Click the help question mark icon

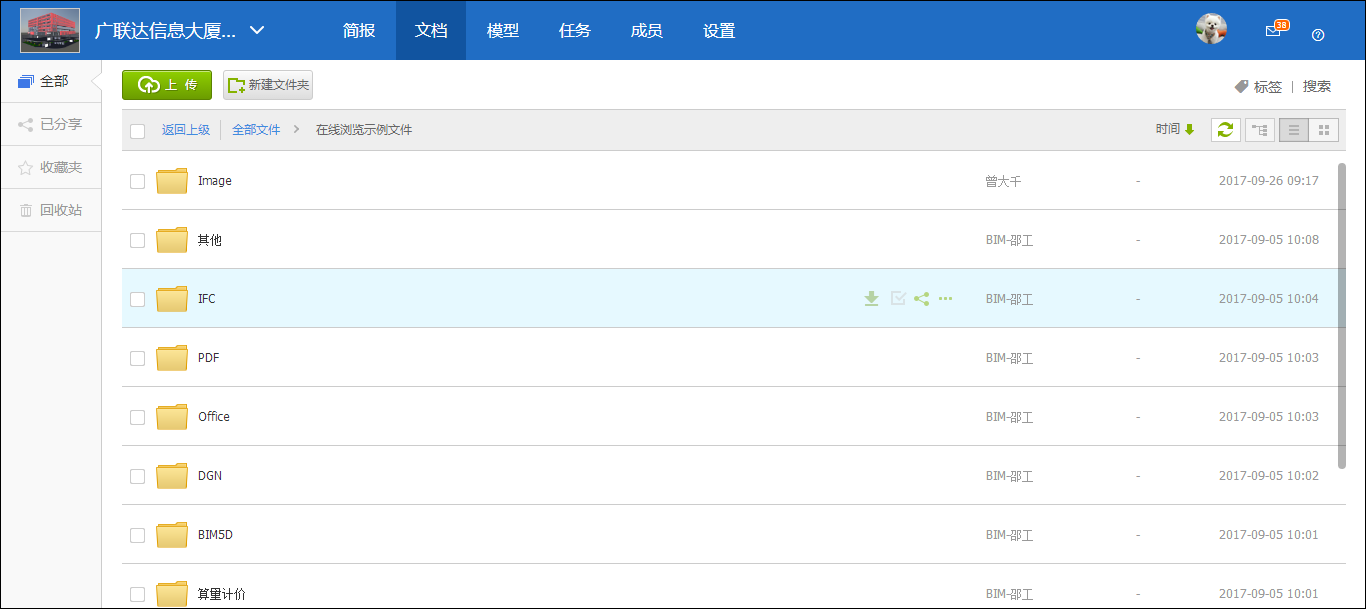[x=1317, y=34]
